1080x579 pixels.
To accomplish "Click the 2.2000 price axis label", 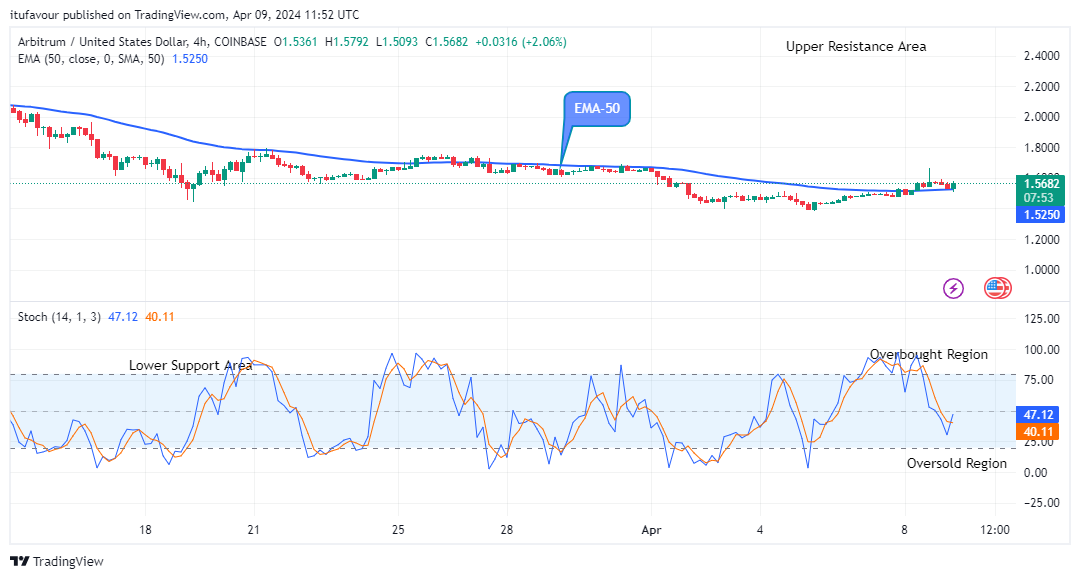I will click(x=1041, y=87).
